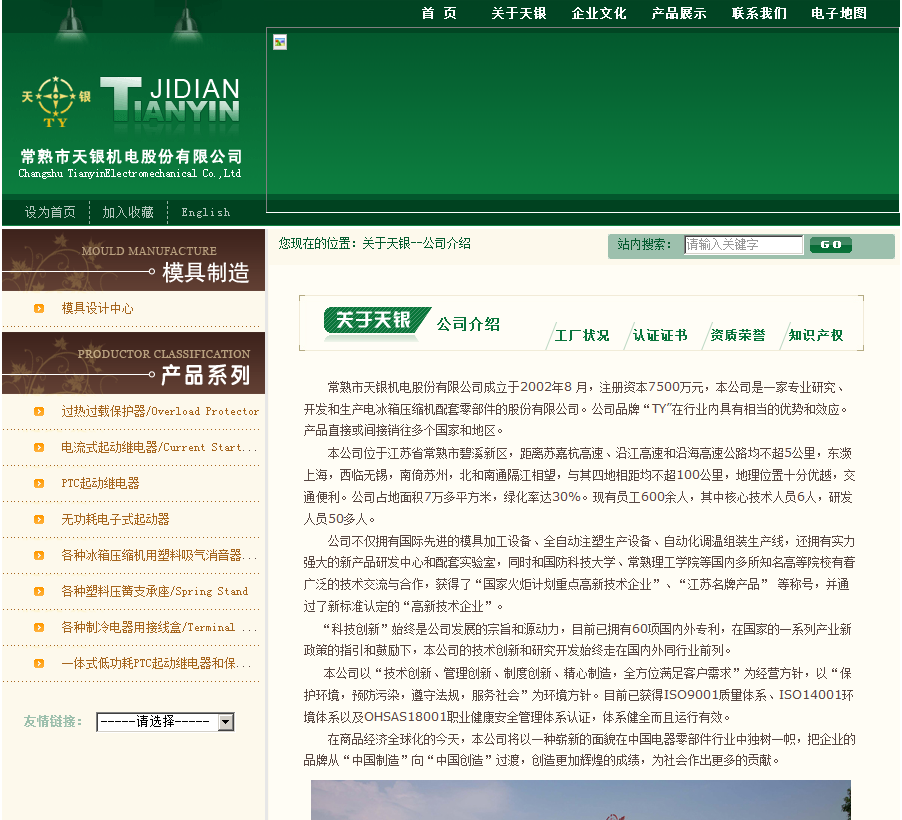This screenshot has height=820, width=902.
Task: Switch site language via English link
Action: coord(205,212)
